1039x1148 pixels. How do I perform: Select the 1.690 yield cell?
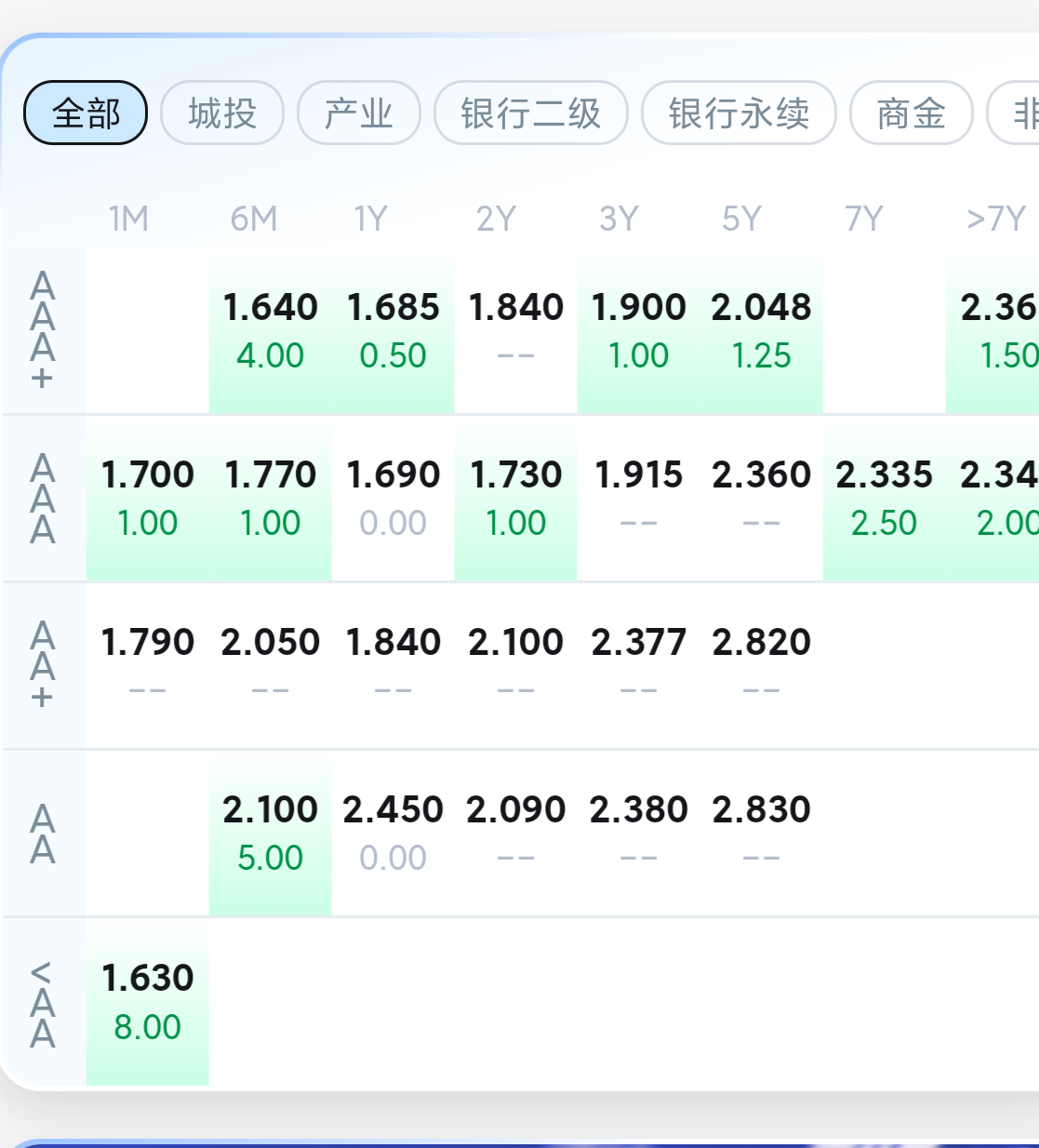tap(393, 499)
